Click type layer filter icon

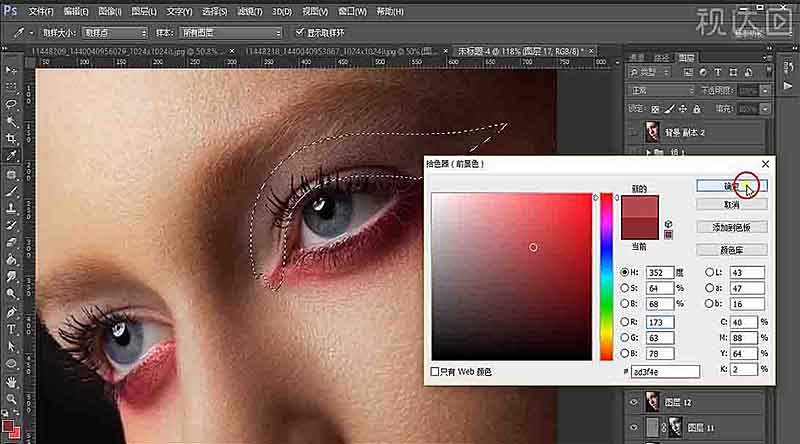coord(718,72)
